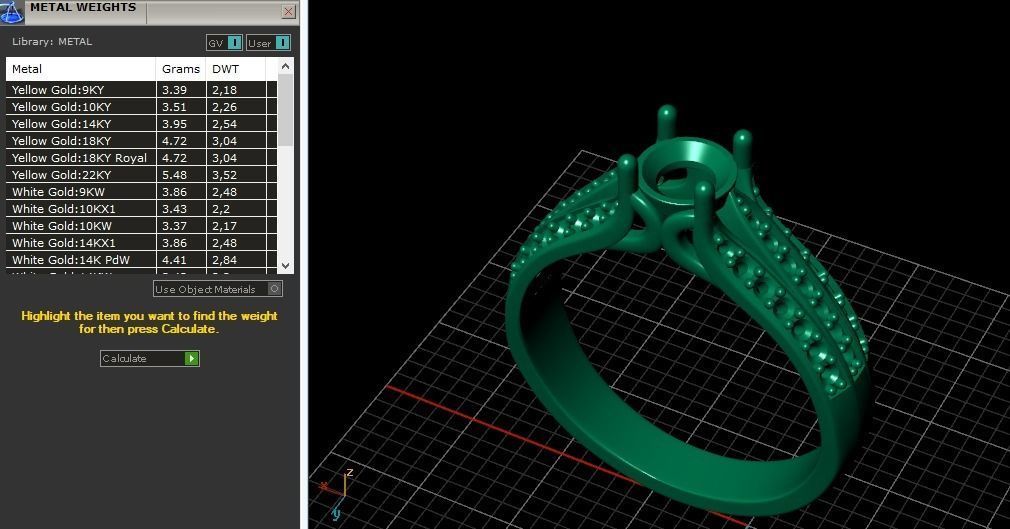The height and width of the screenshot is (529, 1010).
Task: Select the Yellow Gold:10KY row
Action: pyautogui.click(x=142, y=106)
